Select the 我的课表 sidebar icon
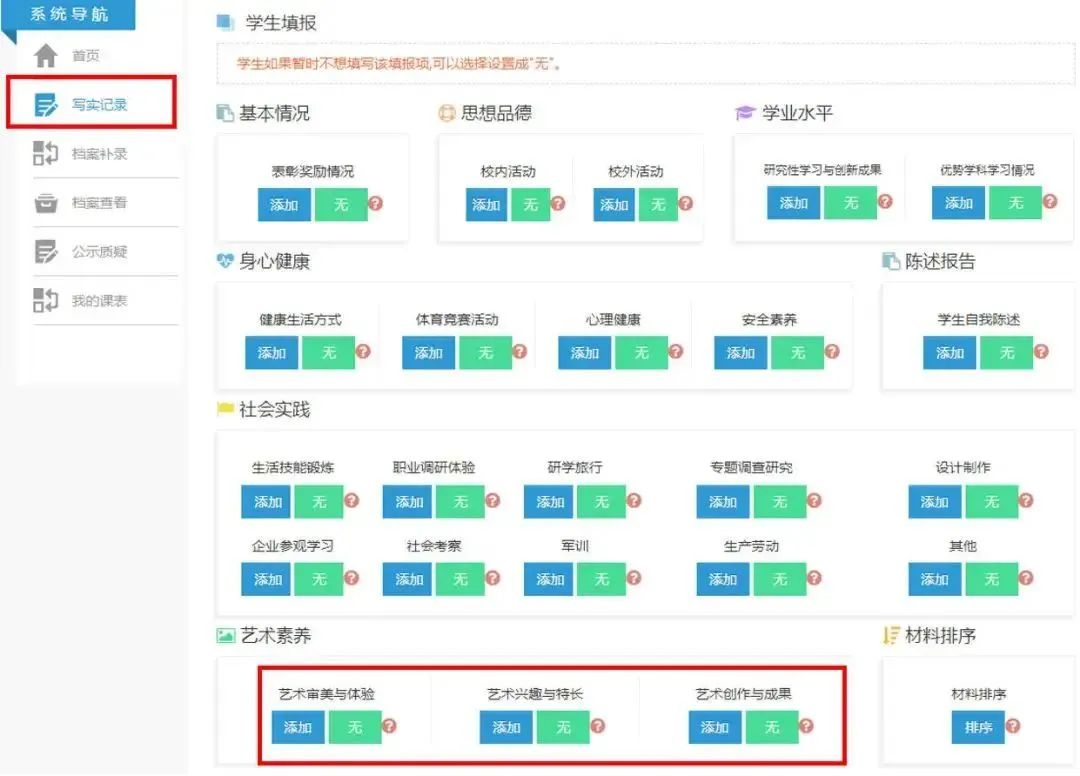1080x776 pixels. (46, 300)
